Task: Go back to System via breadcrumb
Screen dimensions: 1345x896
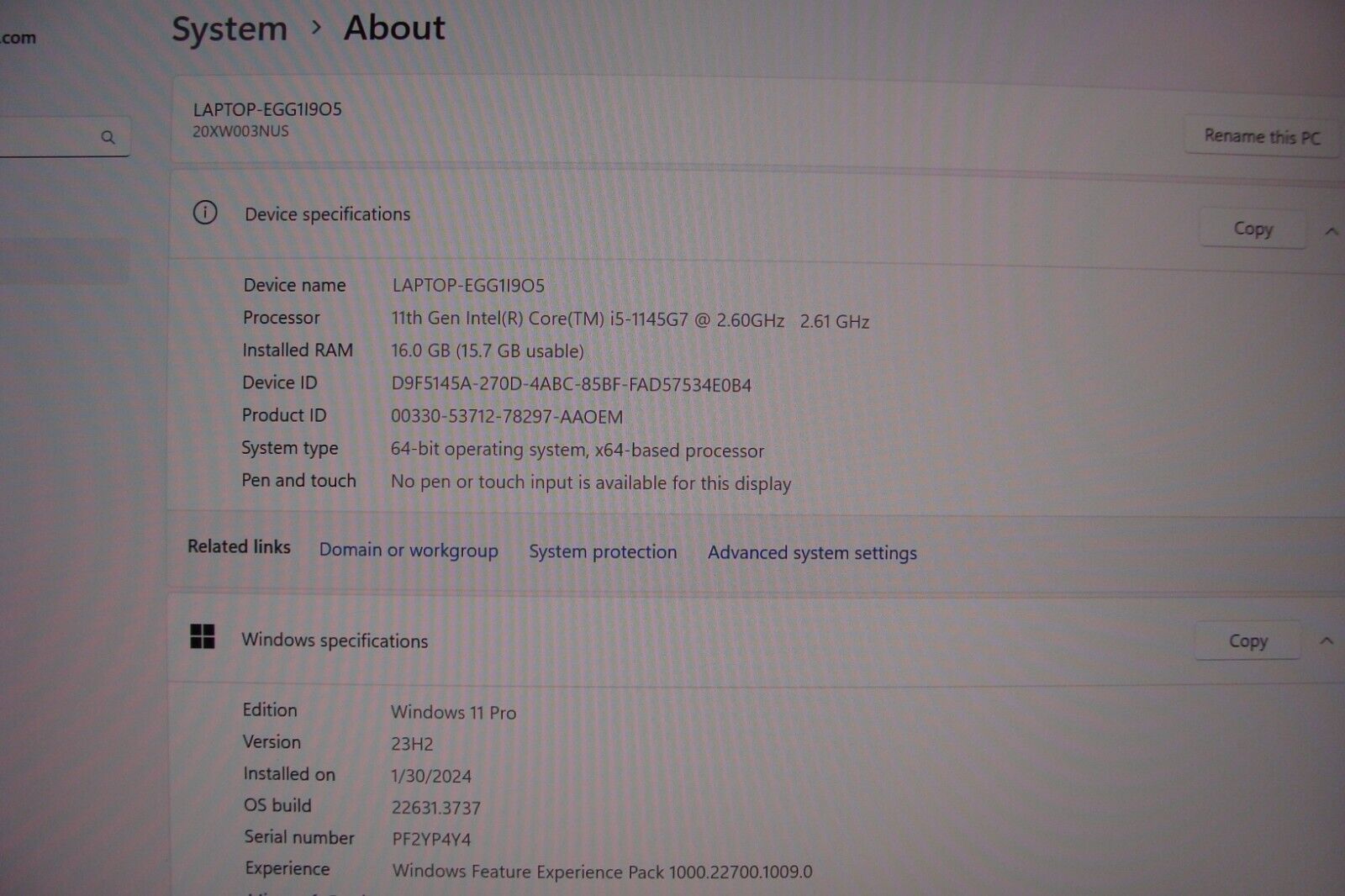Action: pos(229,29)
